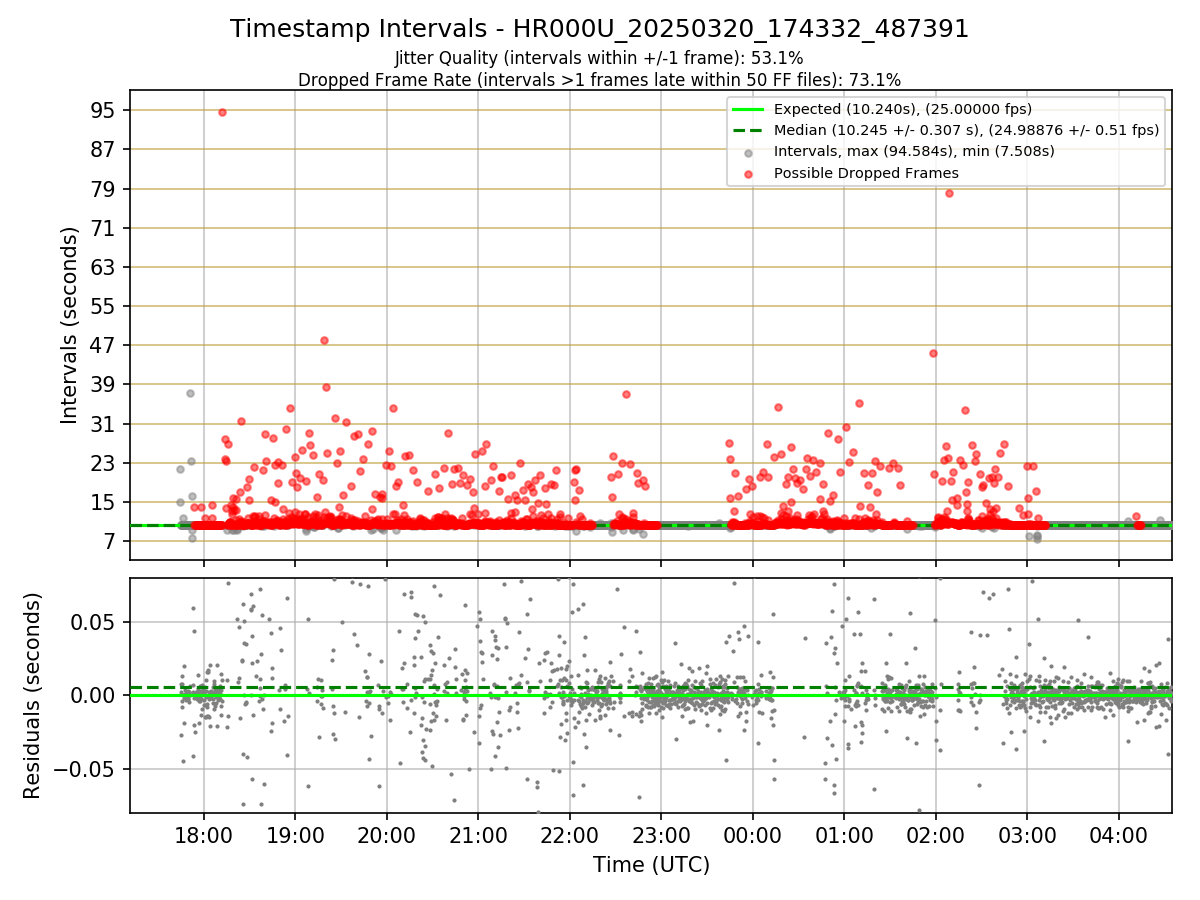Click the 'Dropped Frame Rate' subtitle line showing 73.1%
The image size is (1200, 900).
(x=599, y=80)
